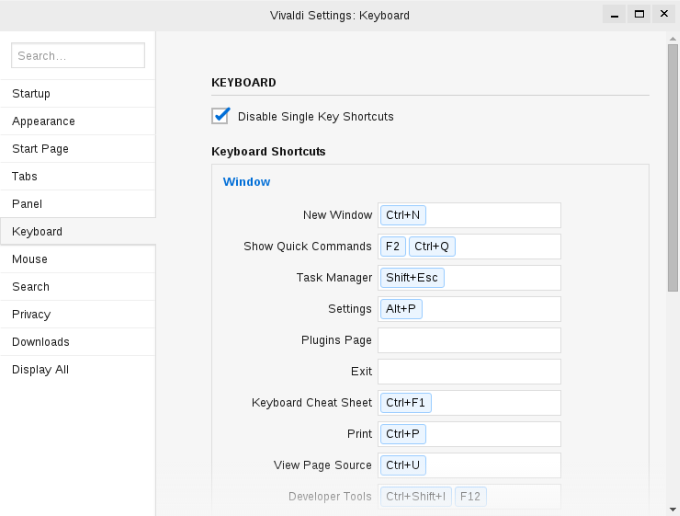Click the Task Manager shortcut field
Viewport: 680px width, 516px height.
[x=469, y=278]
